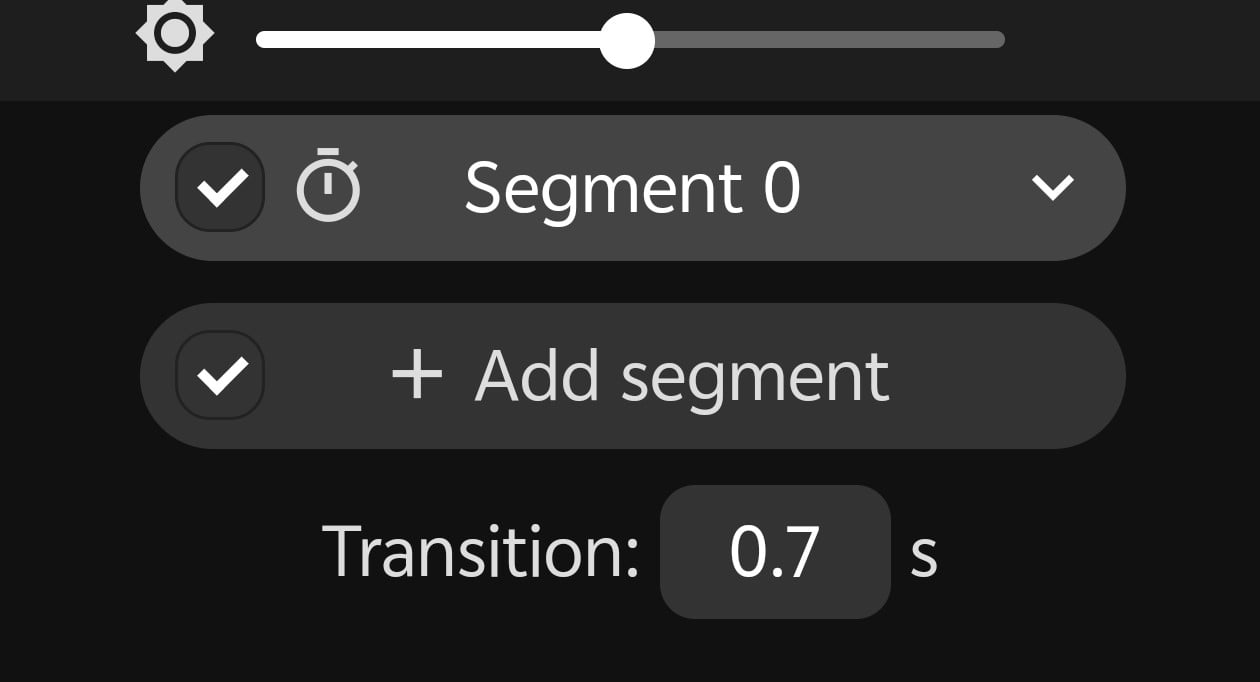This screenshot has width=1260, height=682.
Task: Click the plus symbol to create a segment
Action: pos(418,375)
